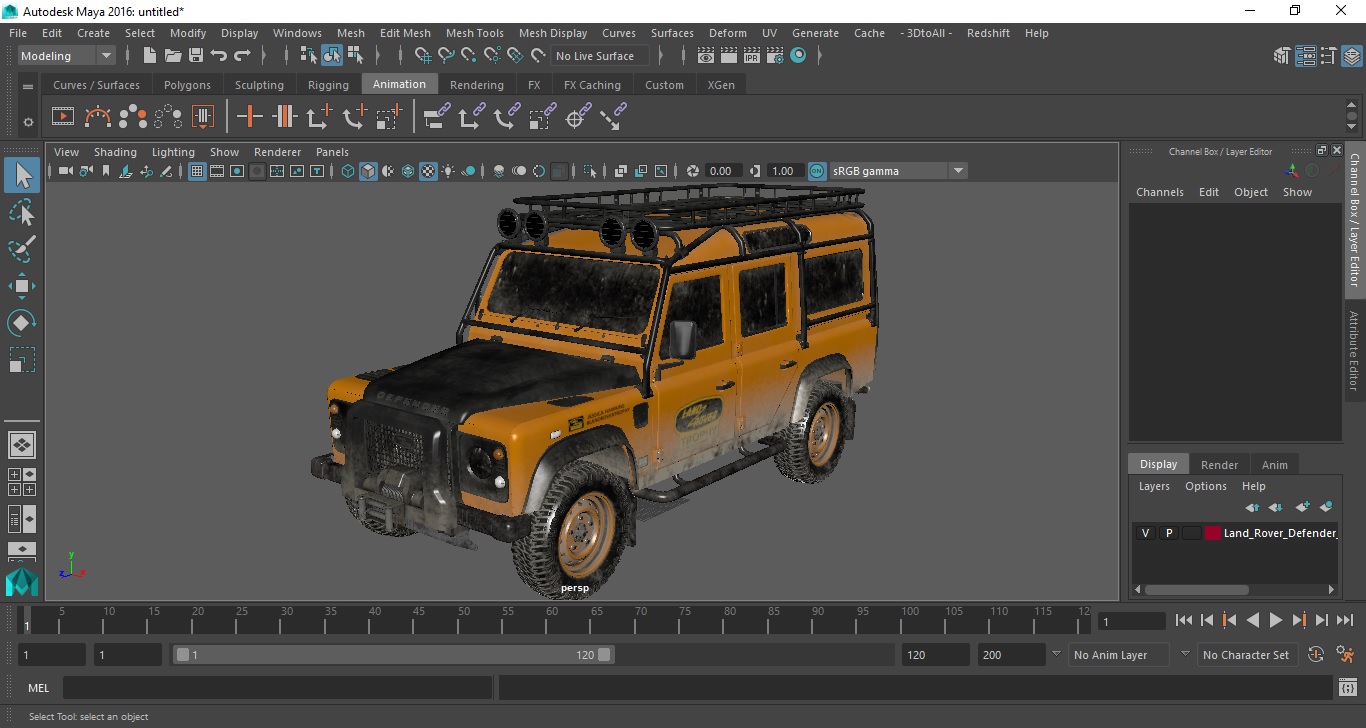Open Playblast icon on Animation shelf
This screenshot has width=1366, height=728.
(x=63, y=117)
